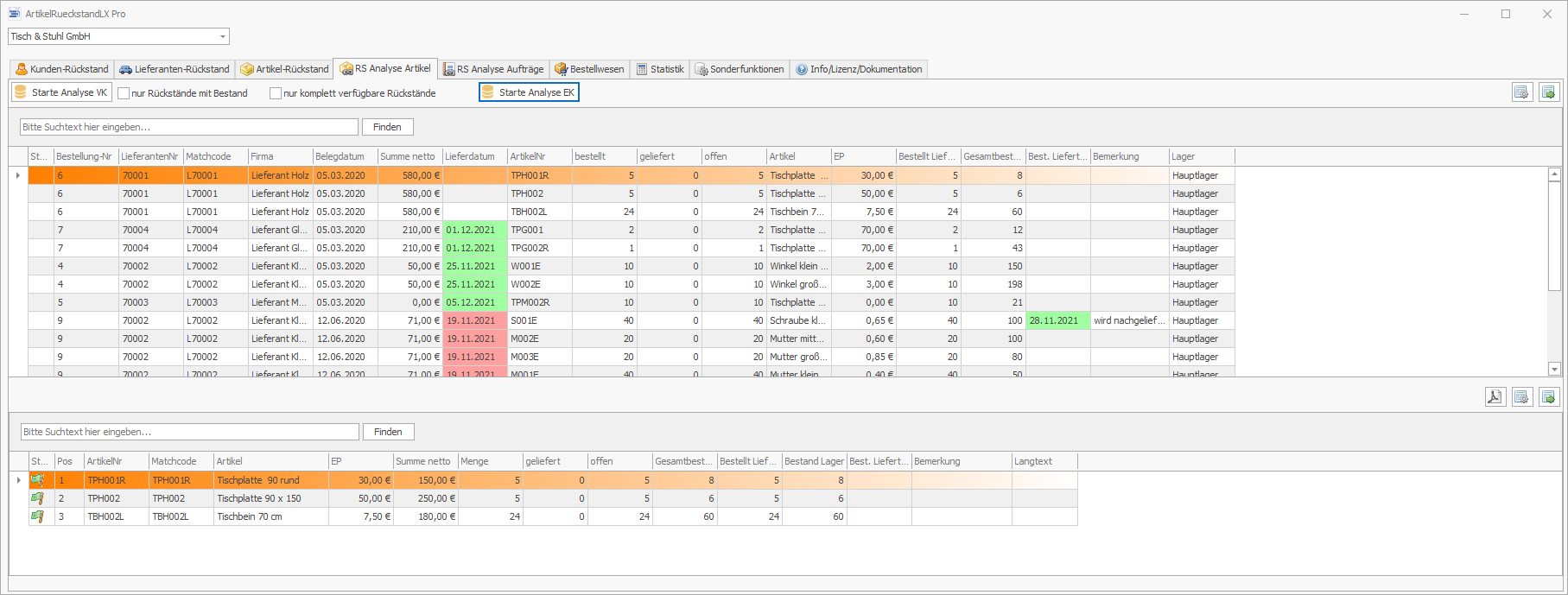Click the Starte Analyse VK button
Viewport: 1568px width, 595px height.
click(61, 92)
